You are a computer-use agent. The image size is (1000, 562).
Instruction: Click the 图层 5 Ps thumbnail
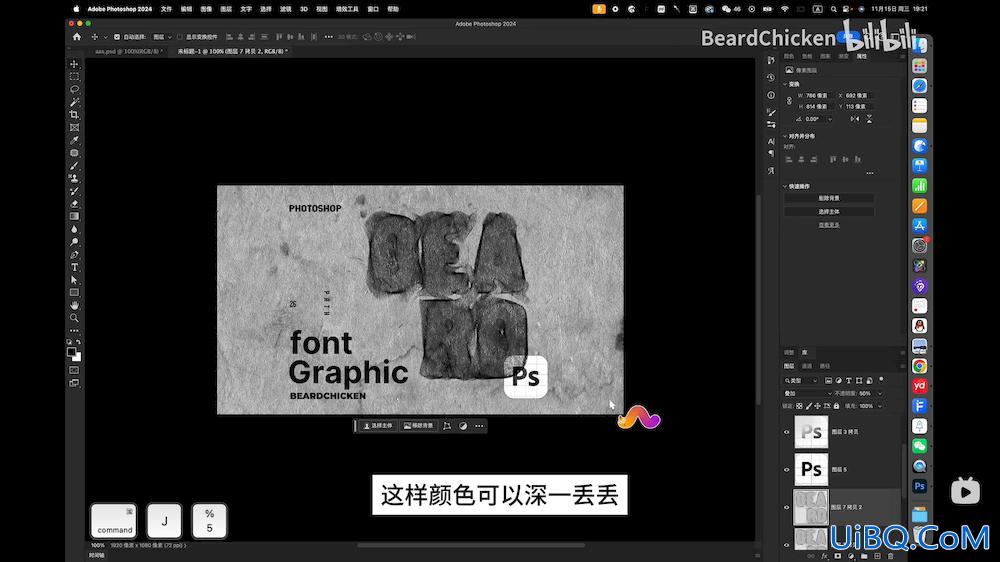(x=811, y=470)
